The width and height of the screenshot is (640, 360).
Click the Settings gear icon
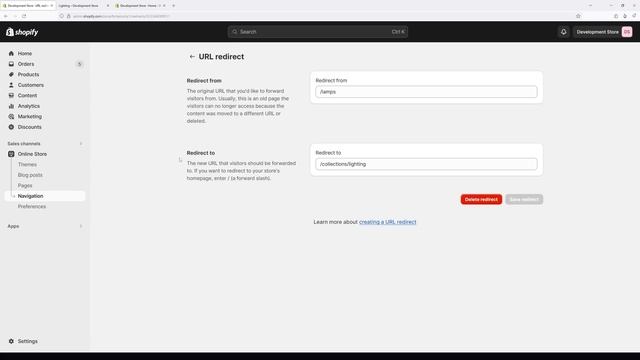point(11,341)
